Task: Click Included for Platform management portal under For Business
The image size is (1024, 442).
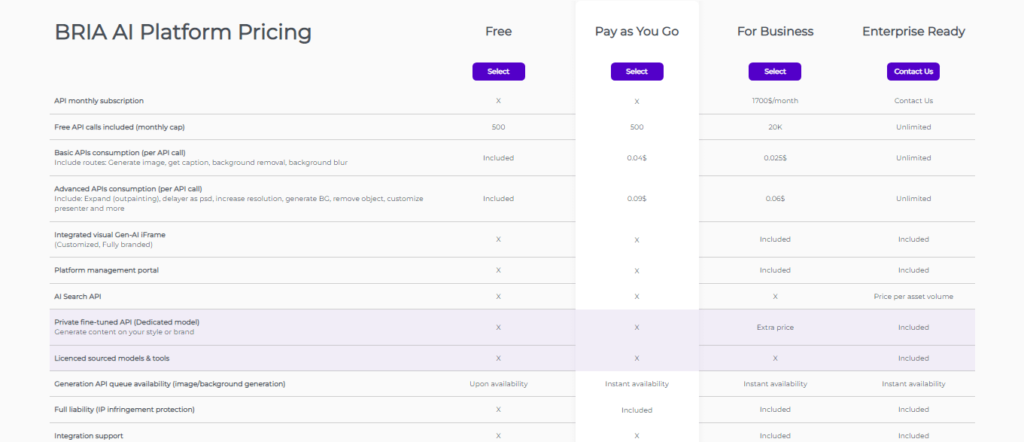Action: pos(775,270)
